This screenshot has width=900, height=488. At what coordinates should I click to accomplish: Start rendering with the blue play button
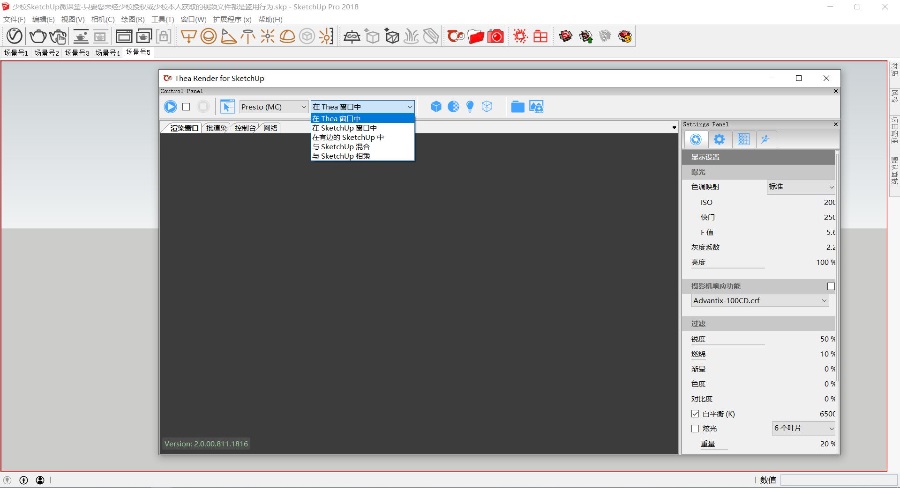170,107
